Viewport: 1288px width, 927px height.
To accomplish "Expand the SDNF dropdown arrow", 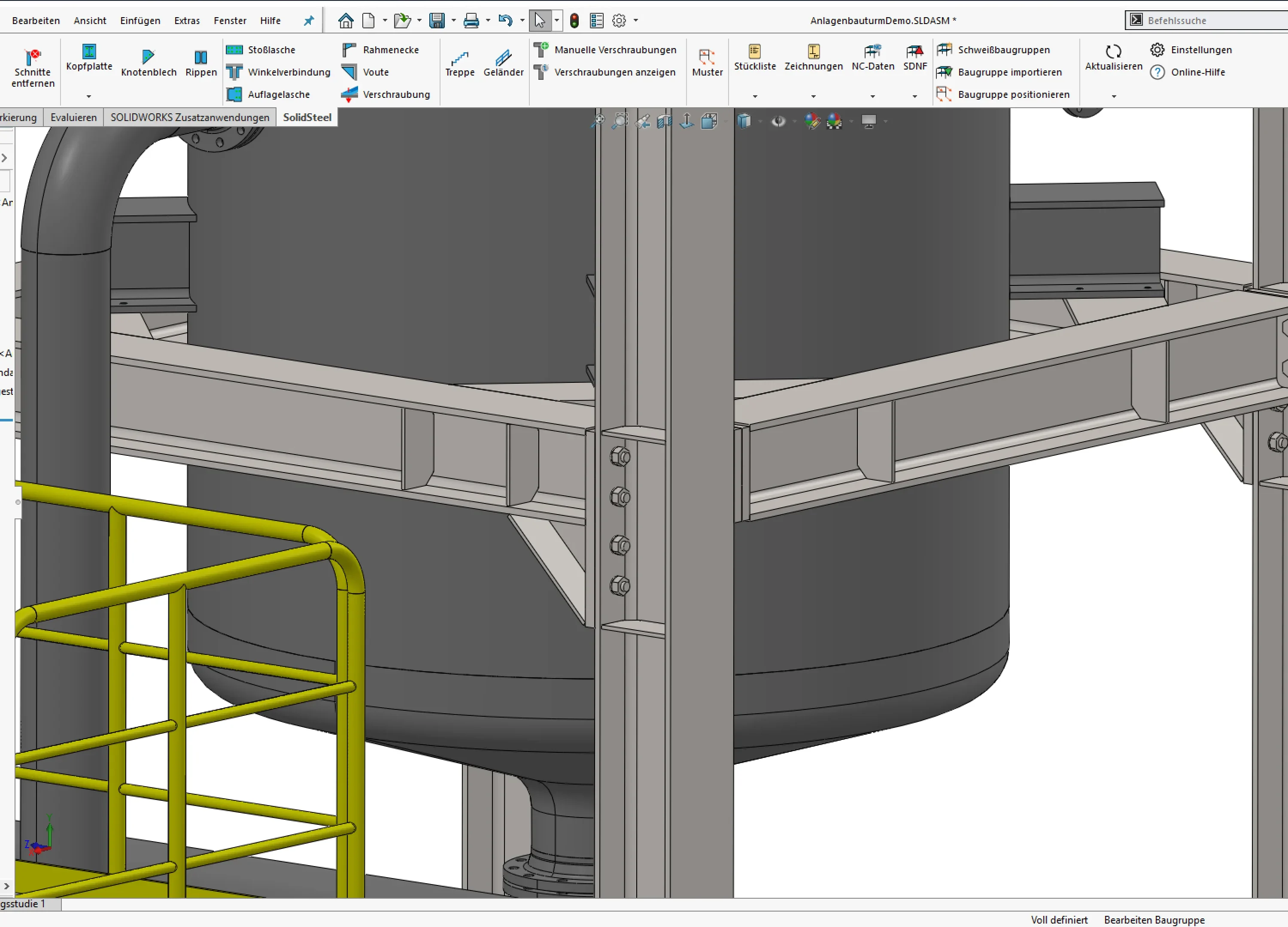I will (915, 97).
